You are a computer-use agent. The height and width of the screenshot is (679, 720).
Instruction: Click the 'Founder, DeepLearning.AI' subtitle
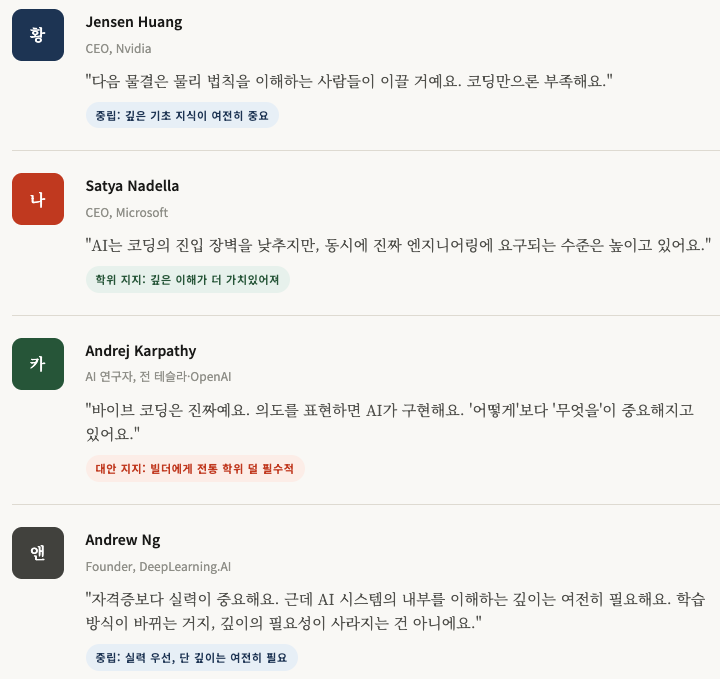158,567
